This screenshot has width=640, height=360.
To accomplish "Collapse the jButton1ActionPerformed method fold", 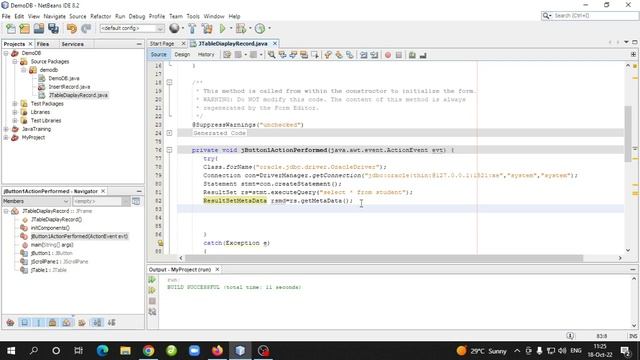I will (169, 150).
